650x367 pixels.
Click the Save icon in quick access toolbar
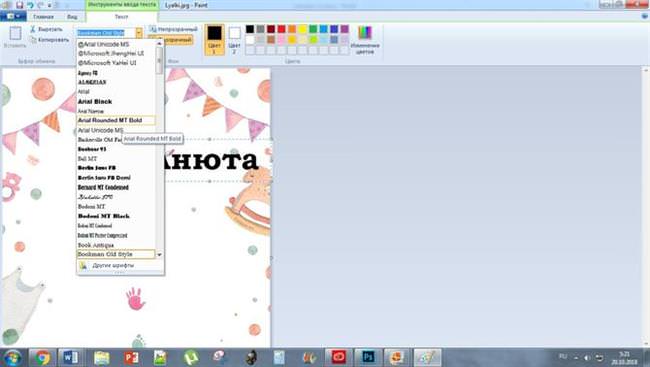tap(19, 5)
